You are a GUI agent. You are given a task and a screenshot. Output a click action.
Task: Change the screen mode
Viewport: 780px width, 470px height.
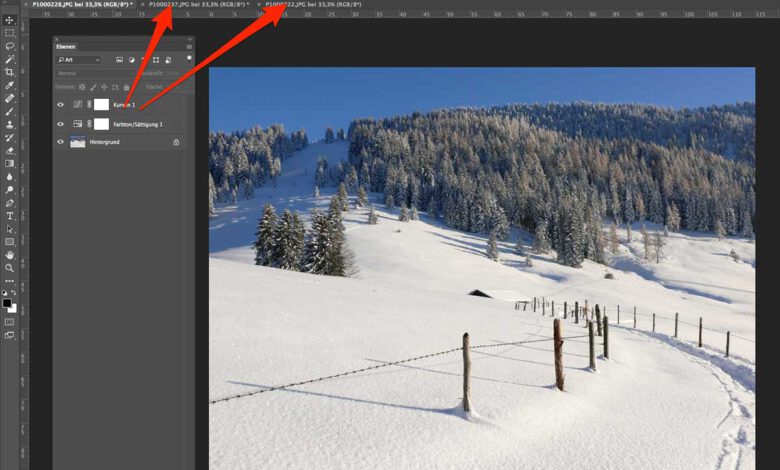click(x=9, y=335)
